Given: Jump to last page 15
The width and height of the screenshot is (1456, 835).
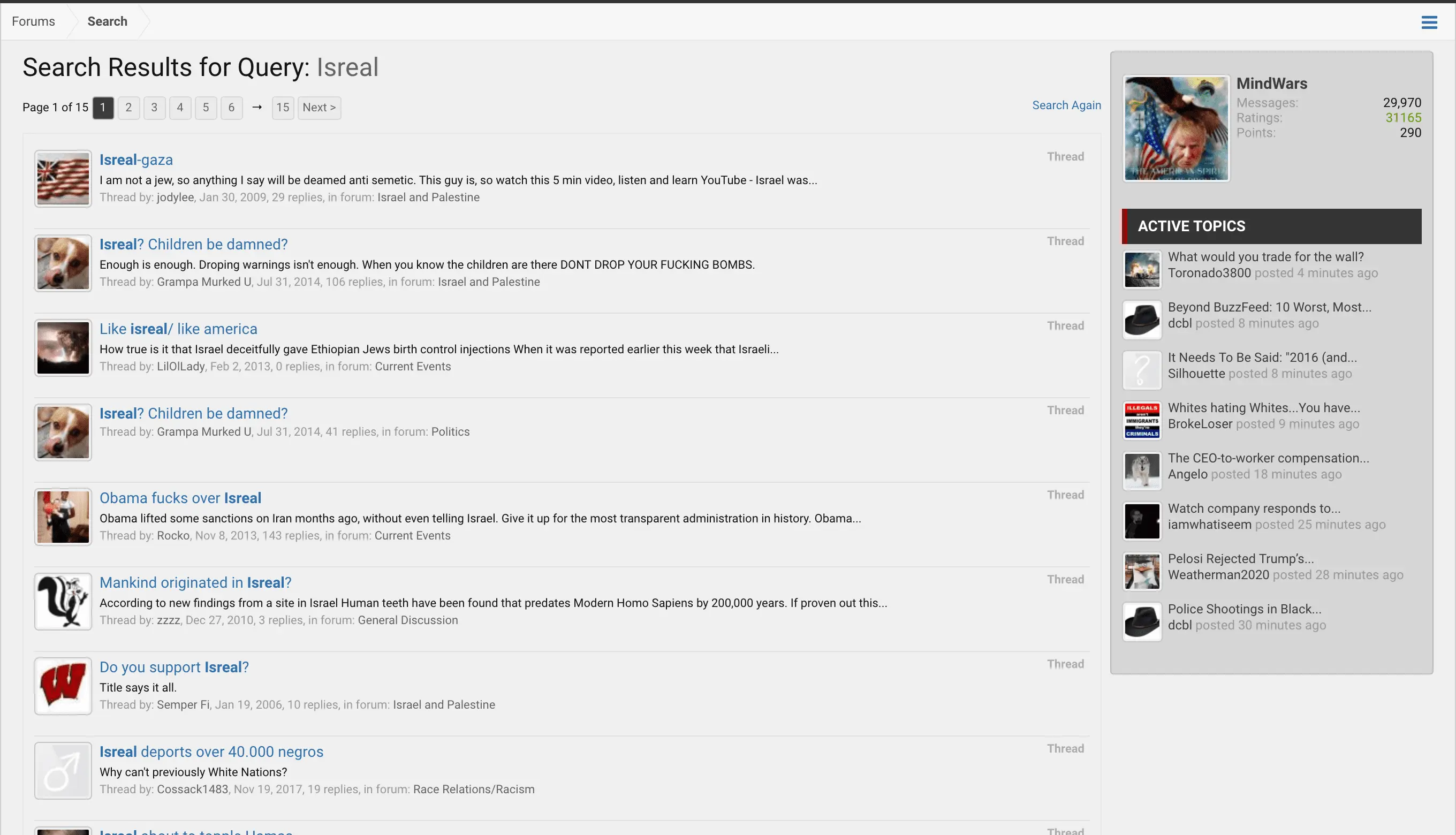Looking at the screenshot, I should [x=283, y=108].
